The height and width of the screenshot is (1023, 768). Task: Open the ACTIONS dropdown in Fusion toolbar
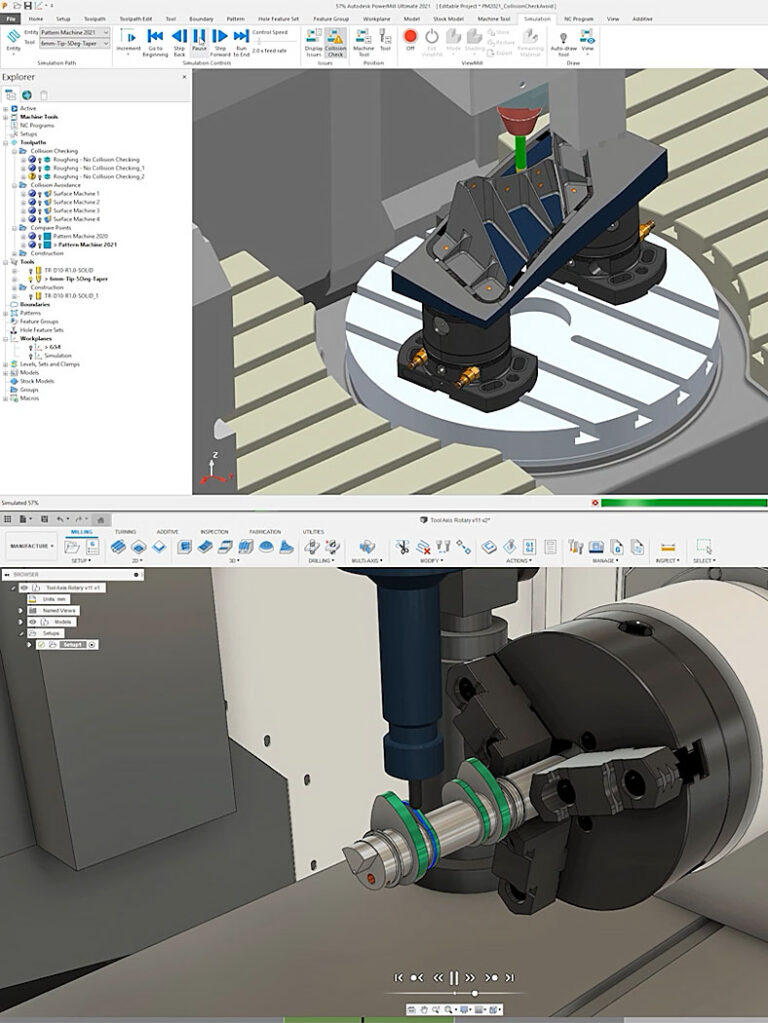[517, 560]
